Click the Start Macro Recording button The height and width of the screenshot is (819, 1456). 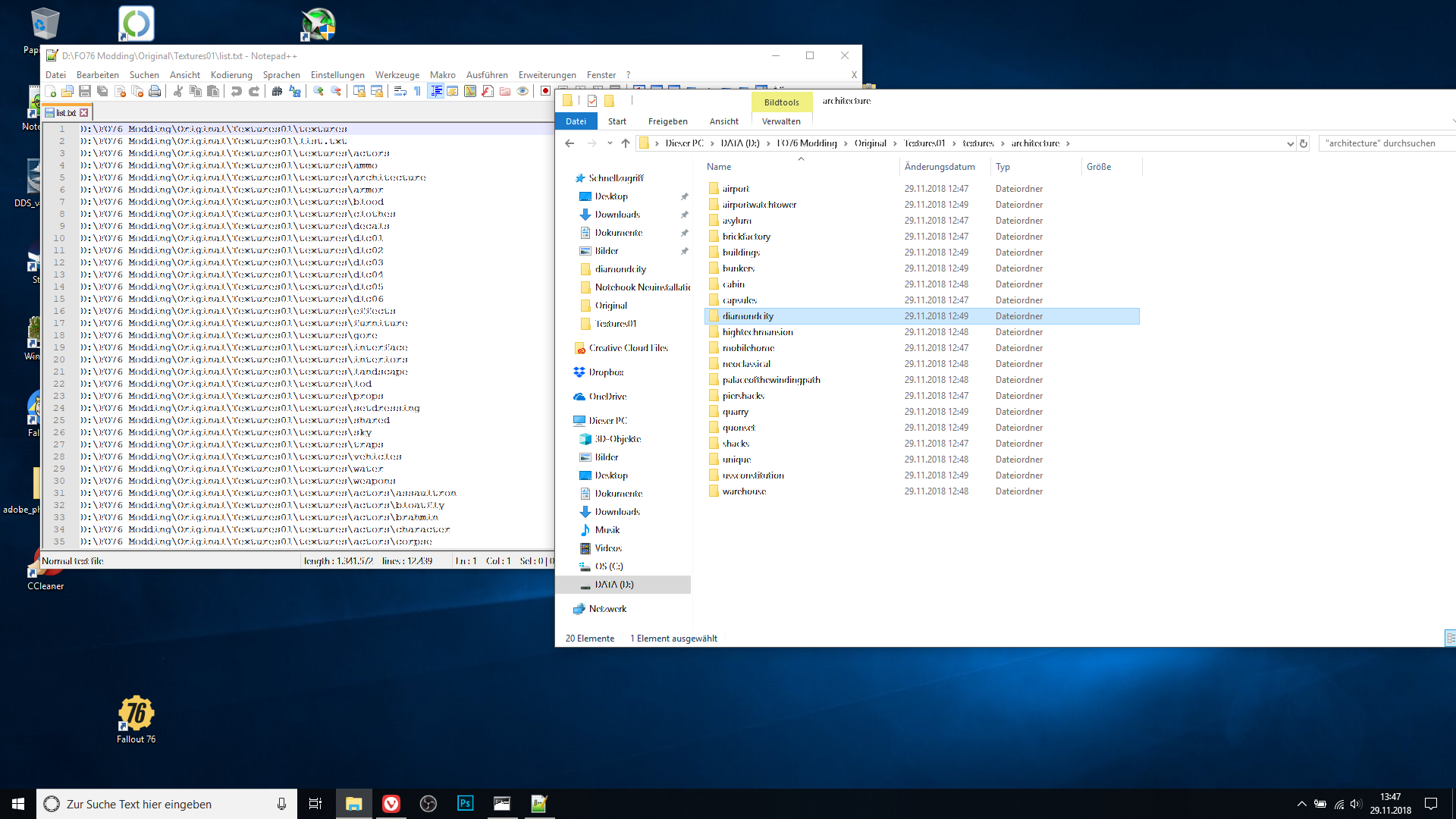coord(545,91)
